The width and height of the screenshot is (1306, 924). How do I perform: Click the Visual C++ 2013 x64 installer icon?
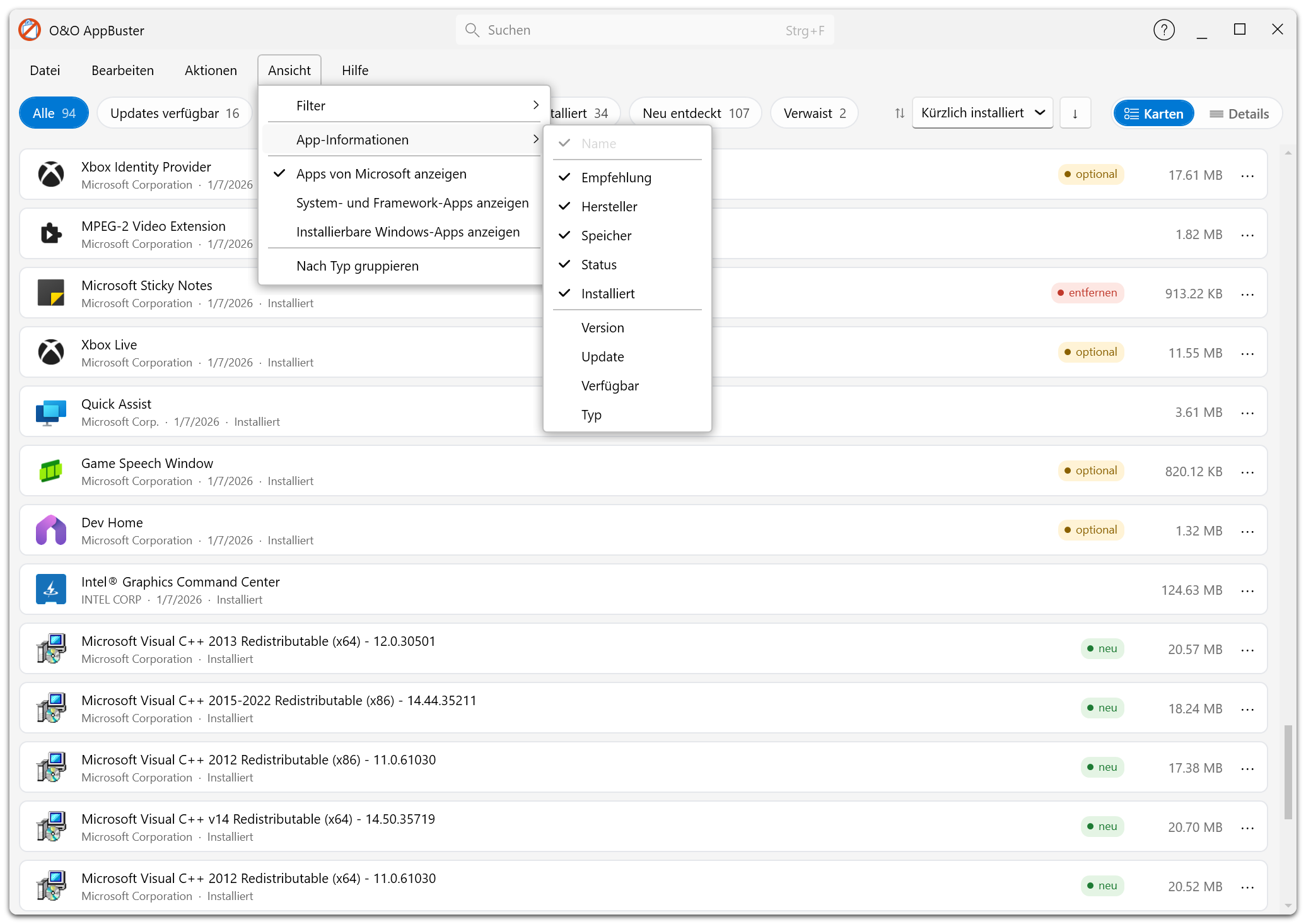click(x=51, y=649)
